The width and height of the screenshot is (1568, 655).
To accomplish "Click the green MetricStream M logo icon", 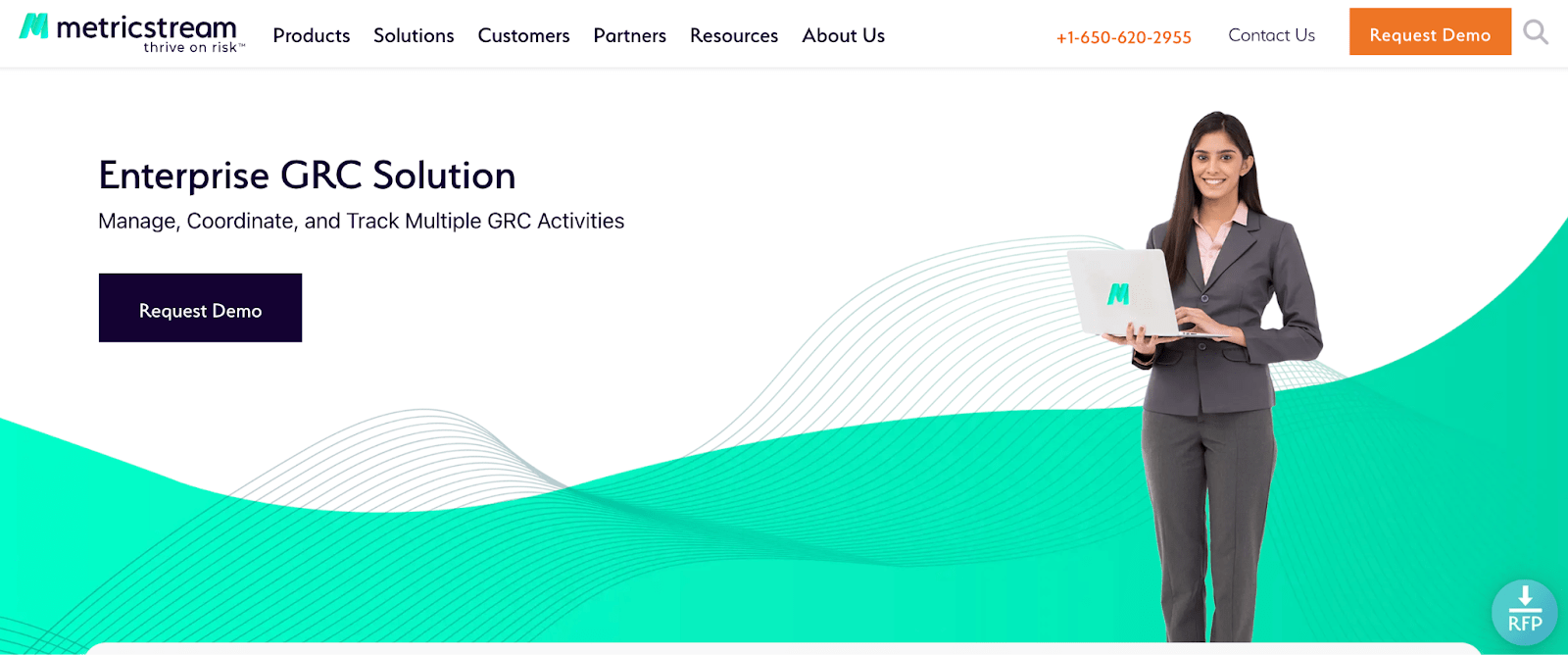I will point(34,26).
